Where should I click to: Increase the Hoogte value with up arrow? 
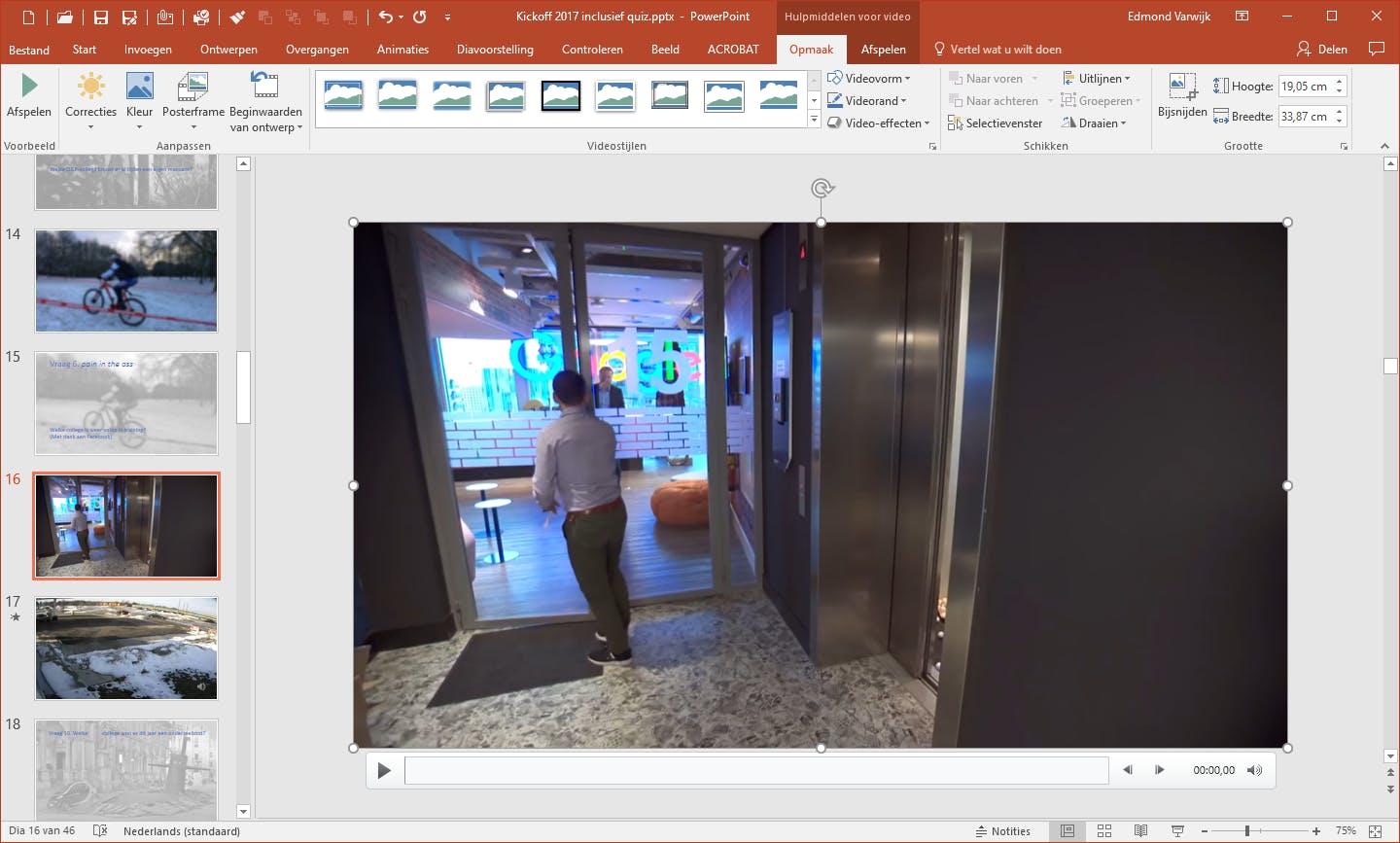pos(1340,82)
